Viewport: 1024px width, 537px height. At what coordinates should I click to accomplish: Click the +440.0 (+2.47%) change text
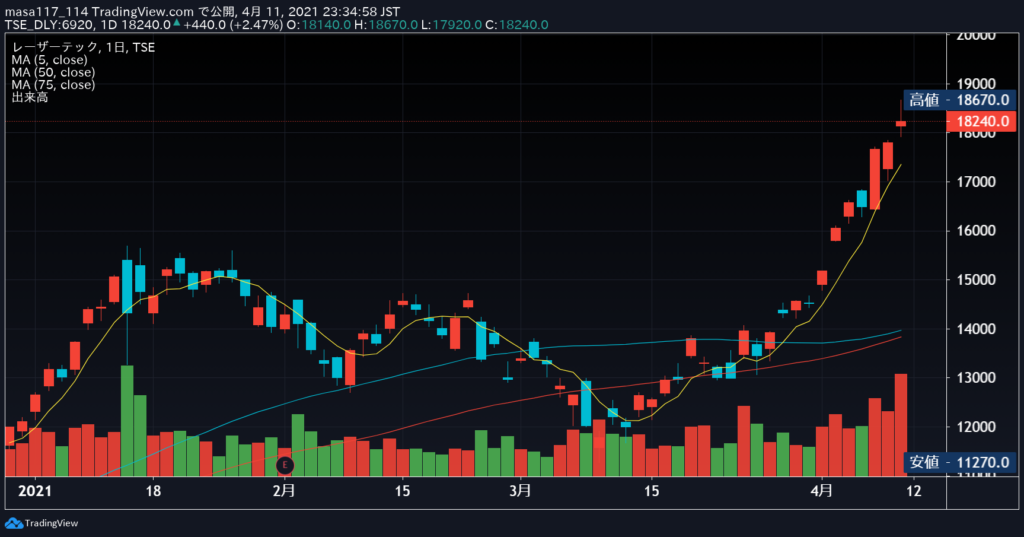(233, 25)
